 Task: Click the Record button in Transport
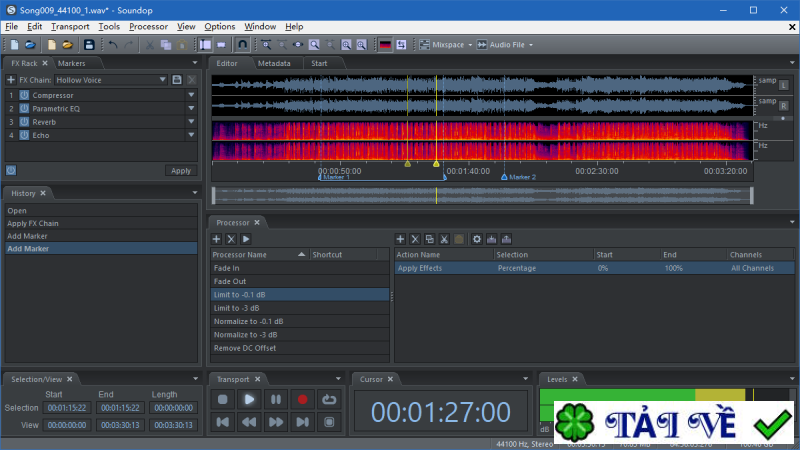(x=302, y=399)
